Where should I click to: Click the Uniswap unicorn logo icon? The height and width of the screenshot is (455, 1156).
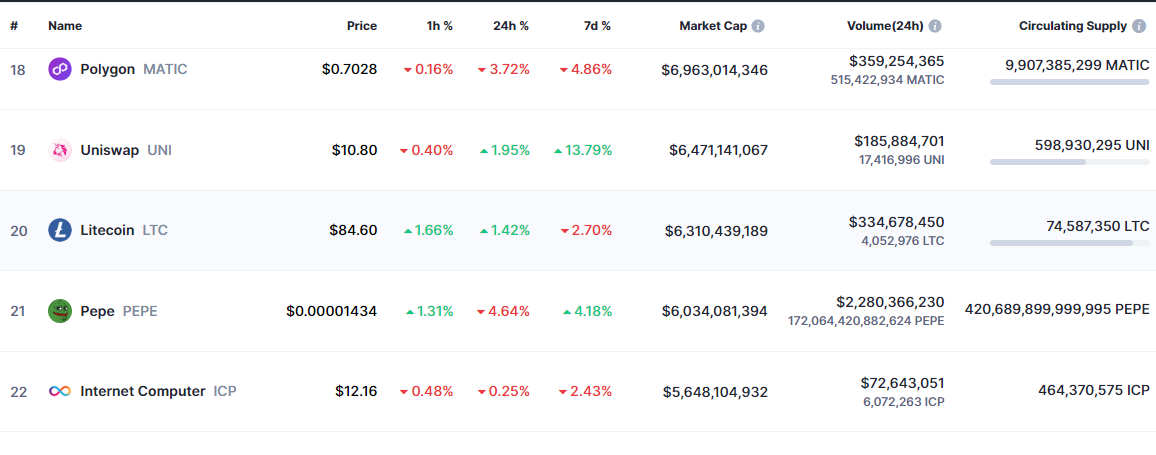point(60,151)
